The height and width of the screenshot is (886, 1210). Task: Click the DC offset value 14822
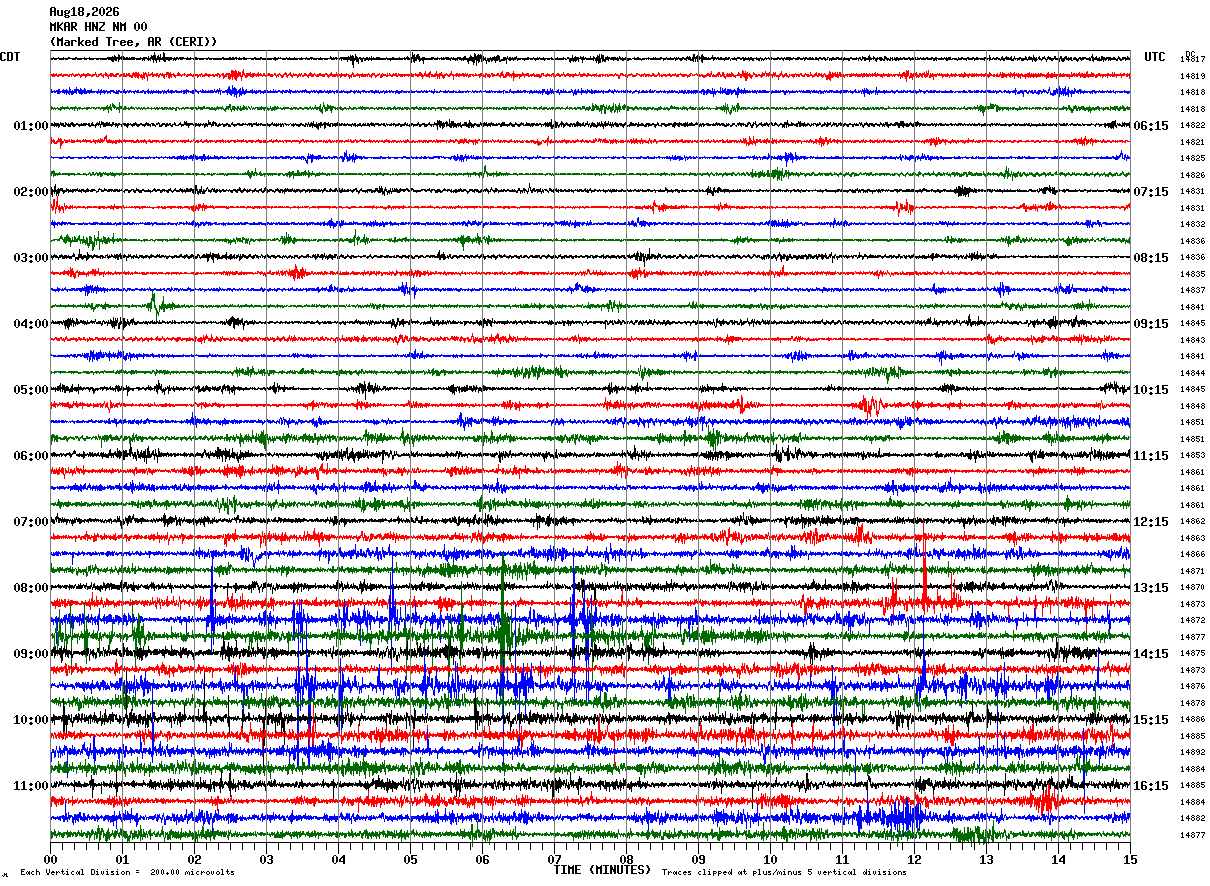1192,126
